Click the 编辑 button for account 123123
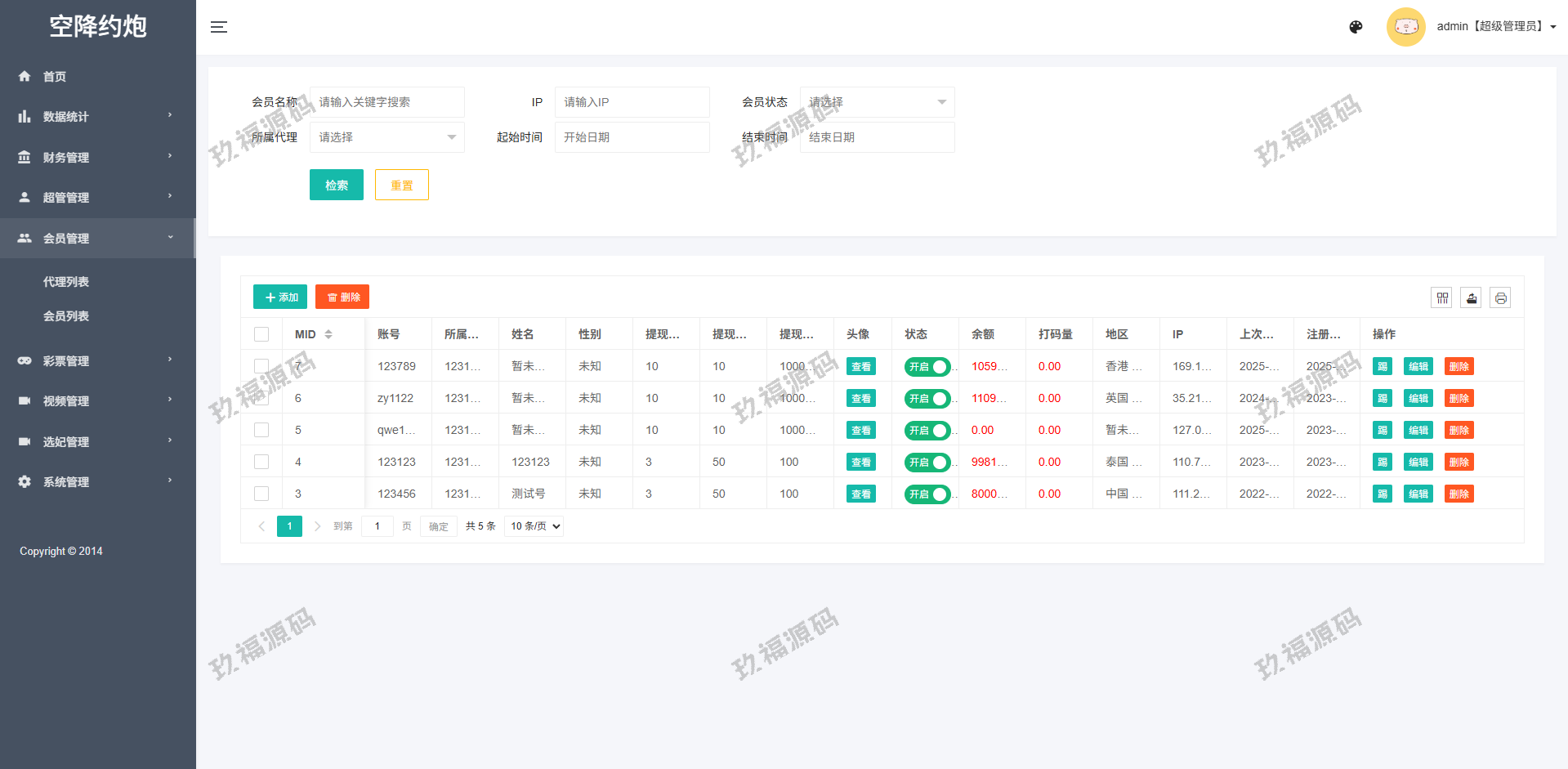The image size is (1568, 769). point(1418,463)
